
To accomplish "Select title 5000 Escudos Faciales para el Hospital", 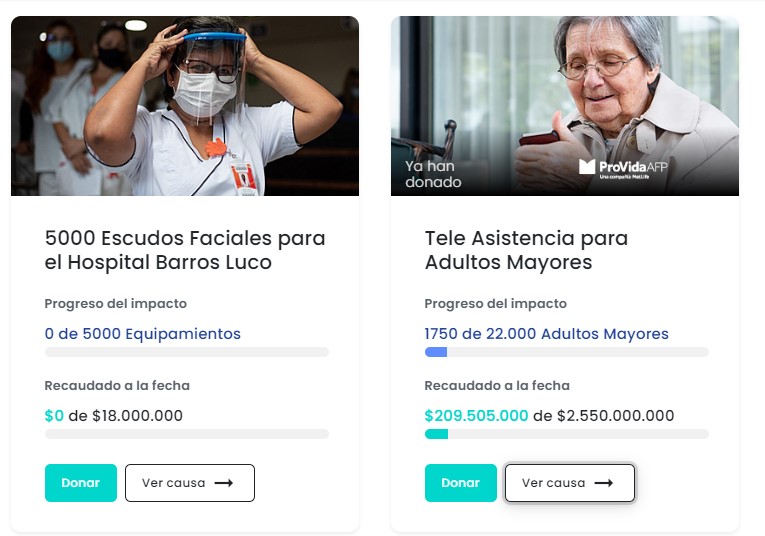I will (x=185, y=250).
